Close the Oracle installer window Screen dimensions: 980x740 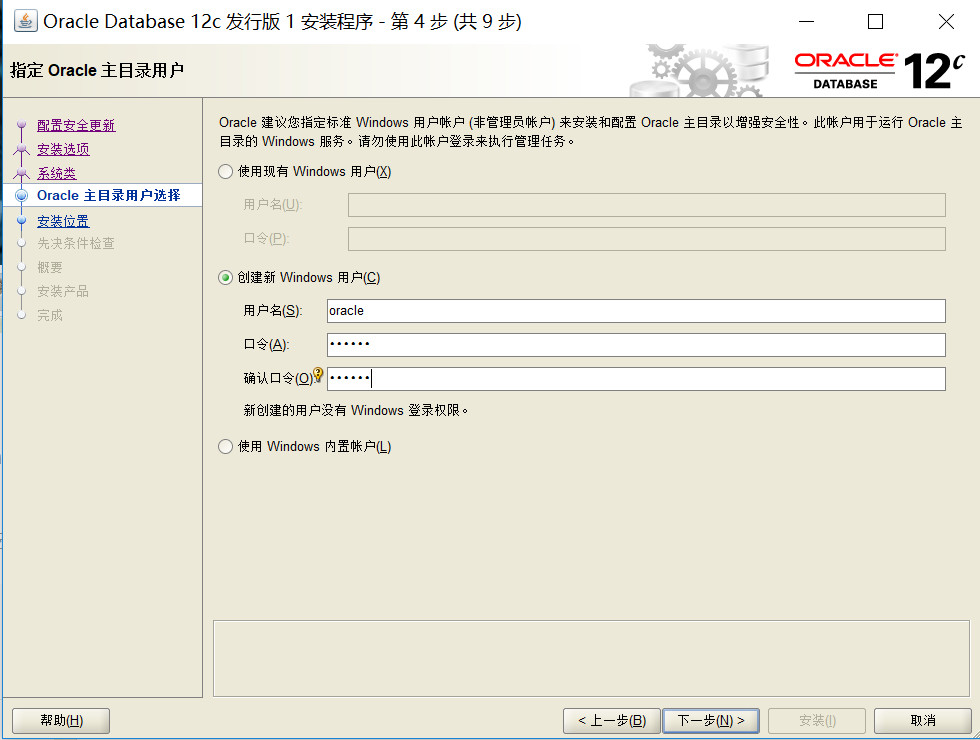point(946,21)
